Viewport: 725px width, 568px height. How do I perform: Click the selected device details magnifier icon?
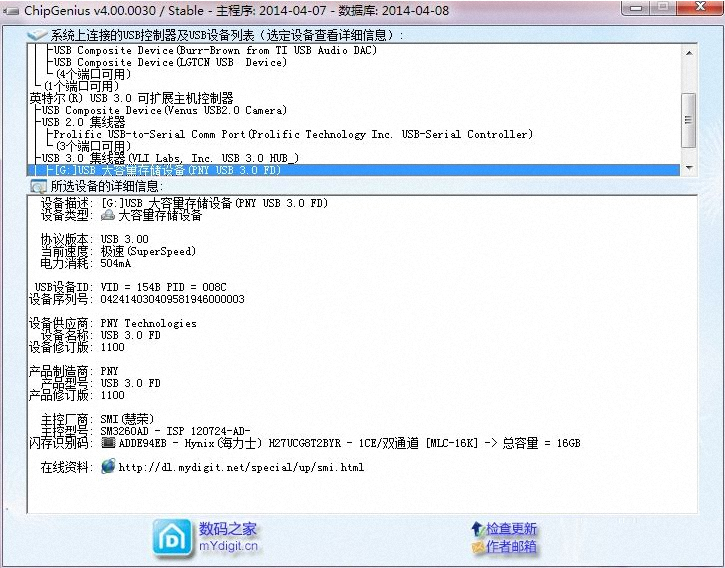pos(38,186)
